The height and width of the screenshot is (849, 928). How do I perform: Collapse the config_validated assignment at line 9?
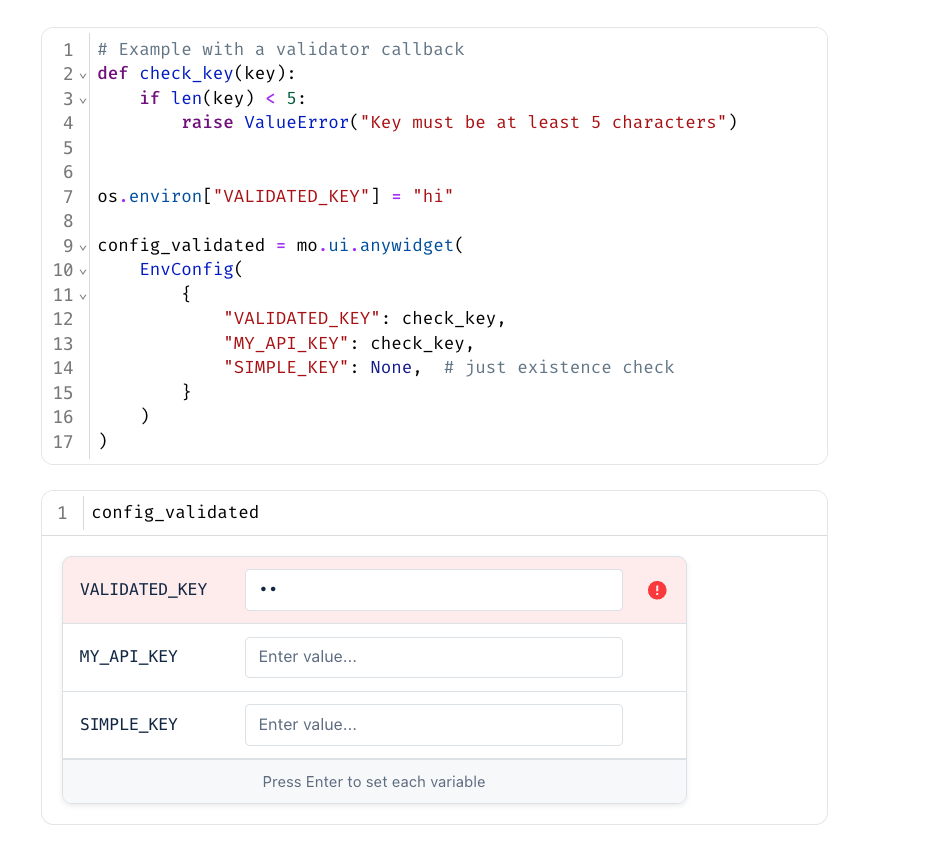[83, 247]
